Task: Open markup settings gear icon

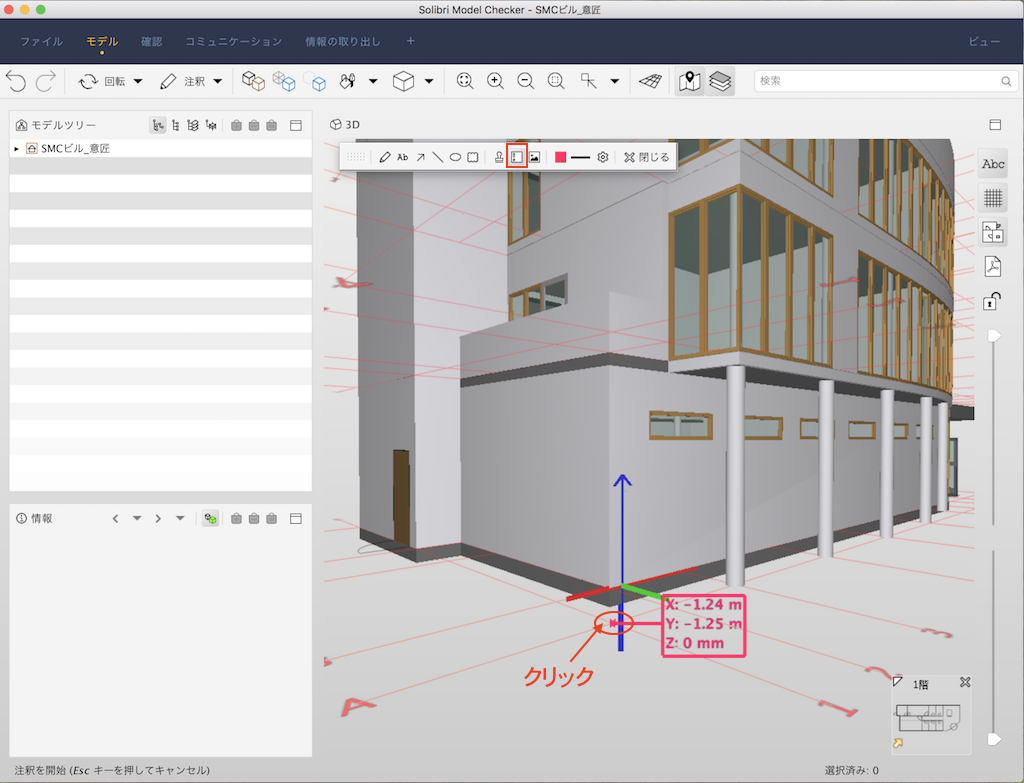Action: click(603, 157)
